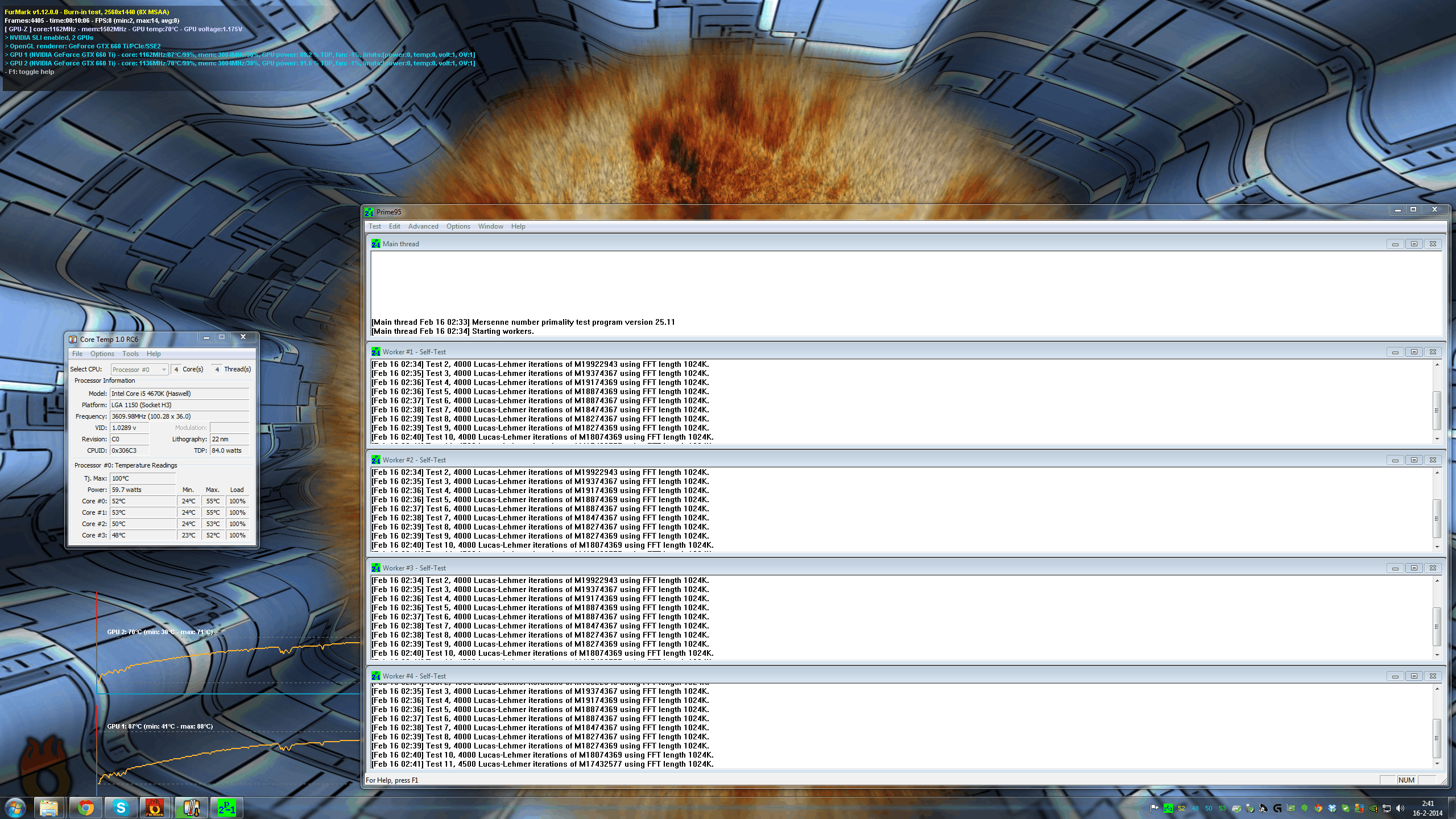Click the Prime95 taskbar icon
1456x819 pixels.
tap(226, 808)
